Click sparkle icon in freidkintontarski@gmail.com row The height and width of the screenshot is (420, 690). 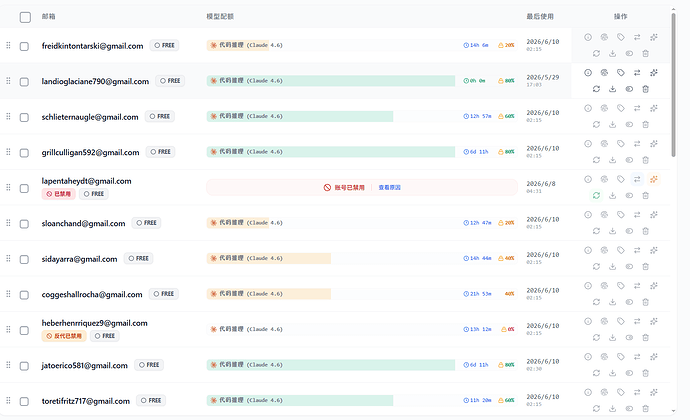[x=654, y=37]
